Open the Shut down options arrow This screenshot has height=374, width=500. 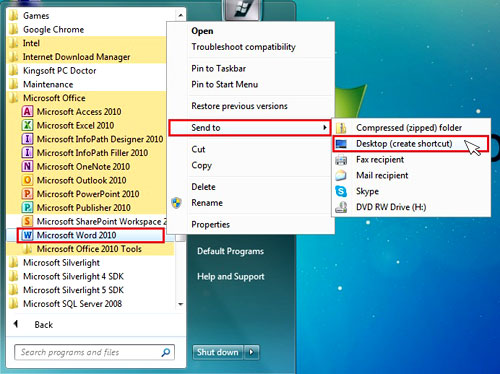(x=252, y=352)
